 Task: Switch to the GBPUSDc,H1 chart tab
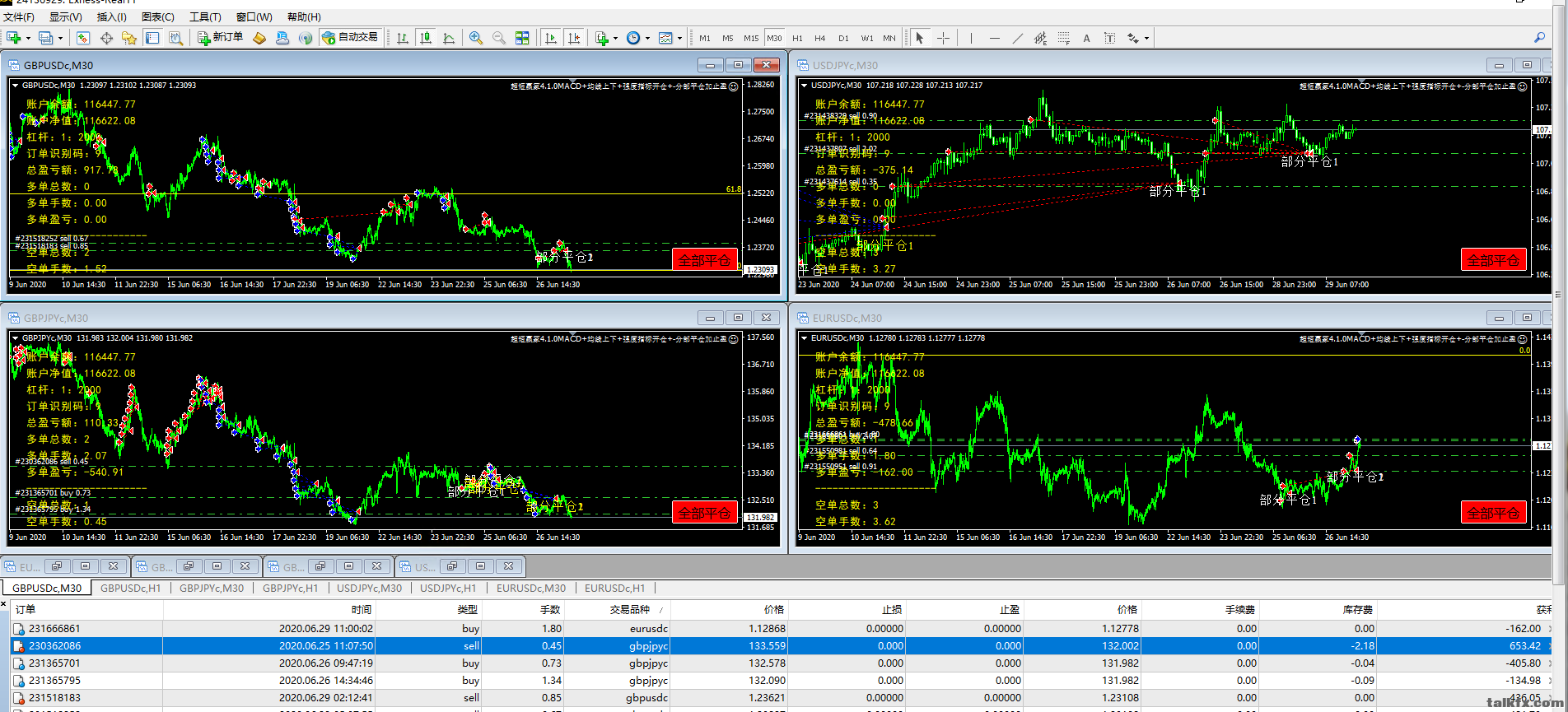click(131, 588)
